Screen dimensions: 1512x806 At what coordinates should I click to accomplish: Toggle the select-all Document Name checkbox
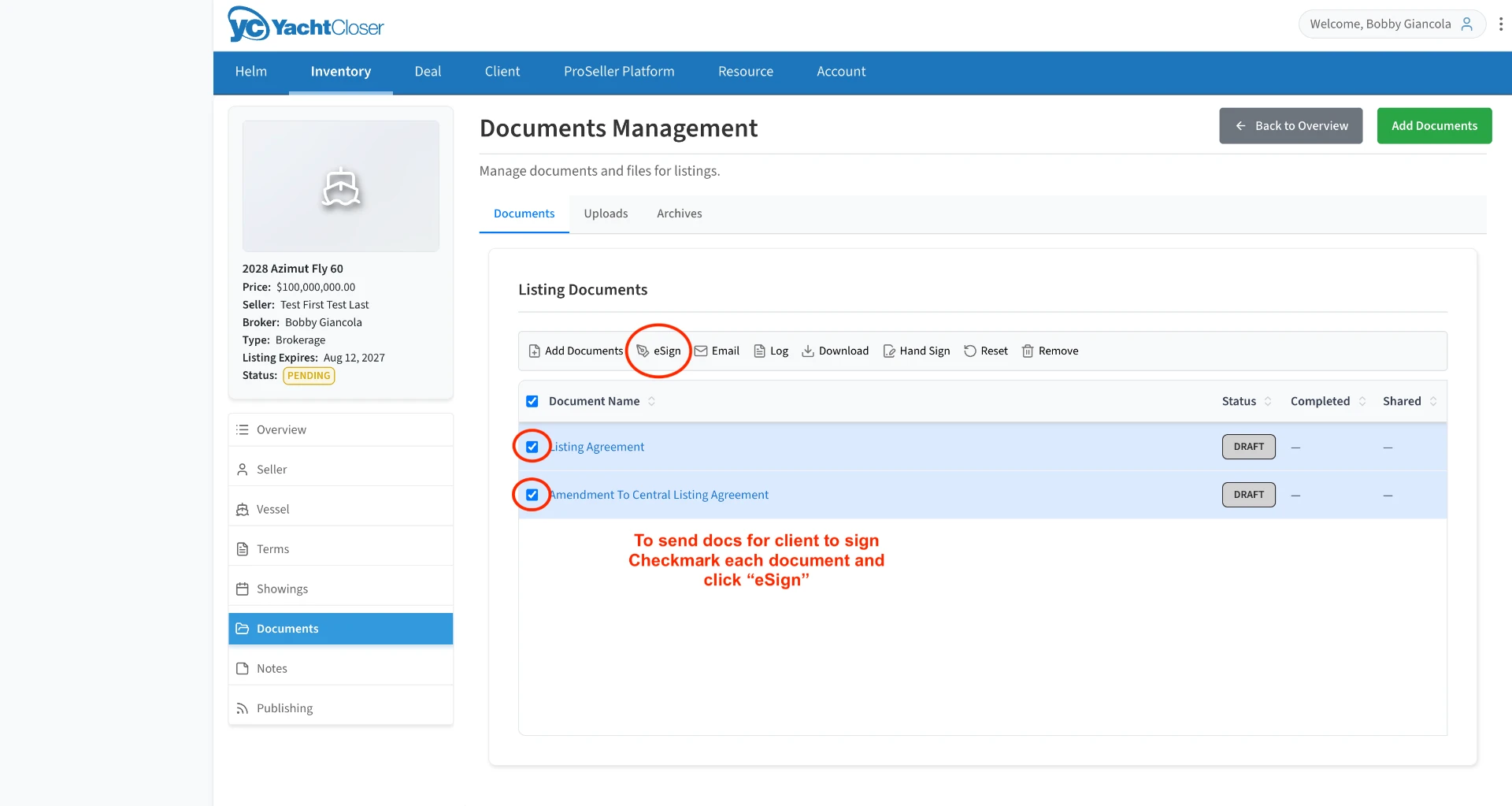532,401
